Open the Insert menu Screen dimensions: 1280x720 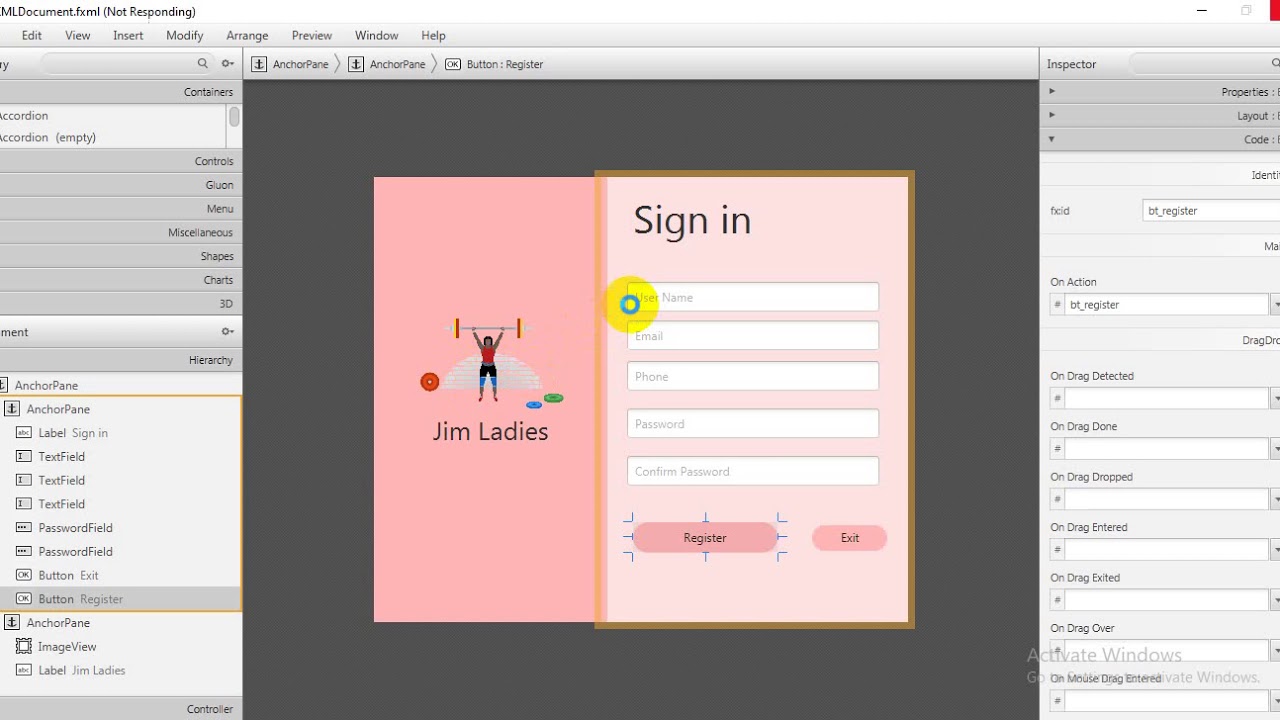pos(128,35)
